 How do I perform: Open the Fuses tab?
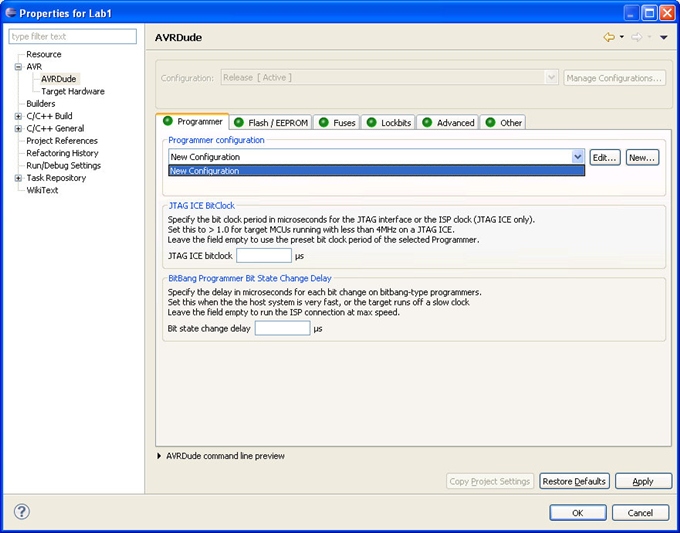pyautogui.click(x=336, y=123)
